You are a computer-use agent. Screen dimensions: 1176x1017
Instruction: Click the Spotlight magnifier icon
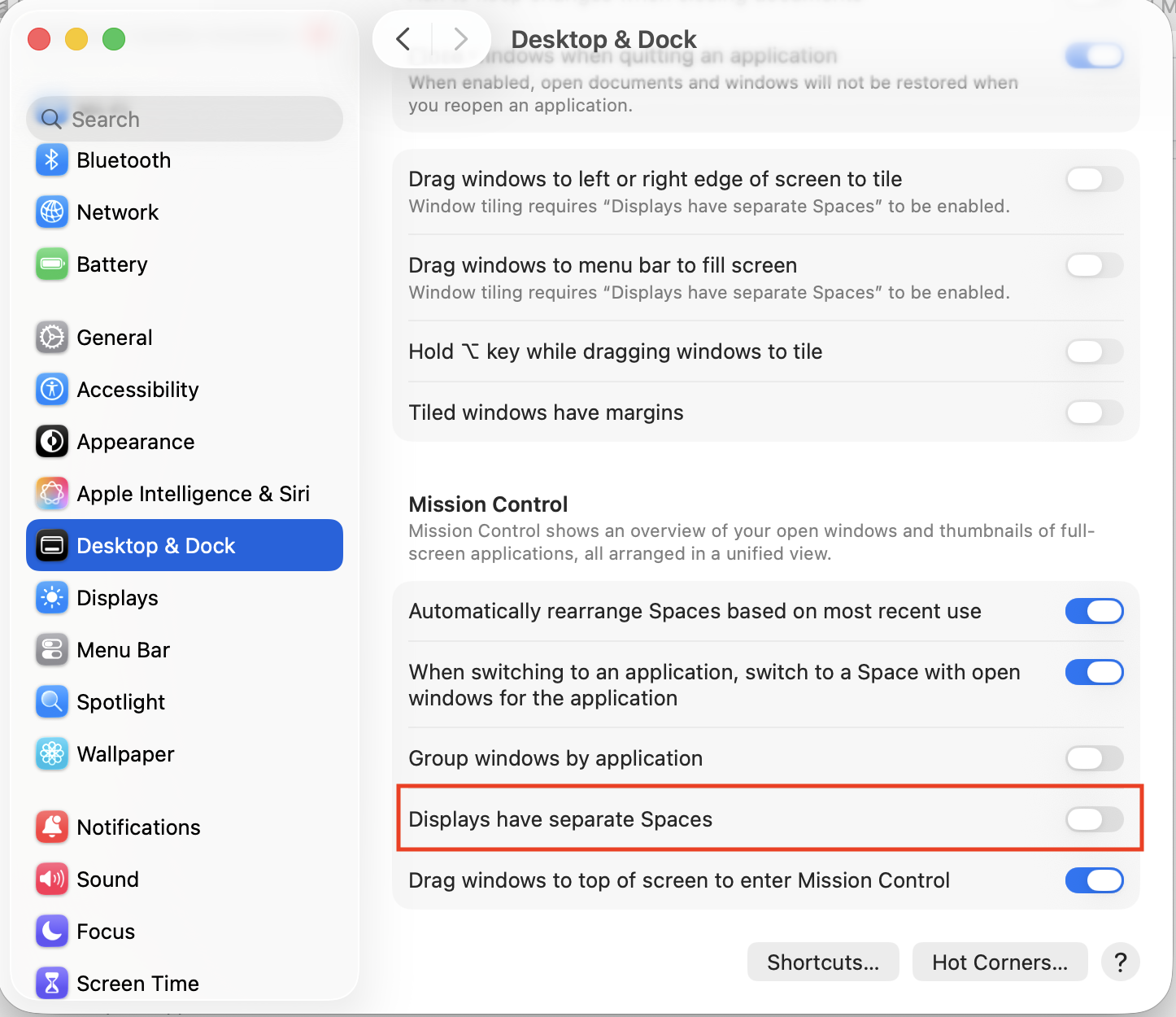pyautogui.click(x=52, y=702)
